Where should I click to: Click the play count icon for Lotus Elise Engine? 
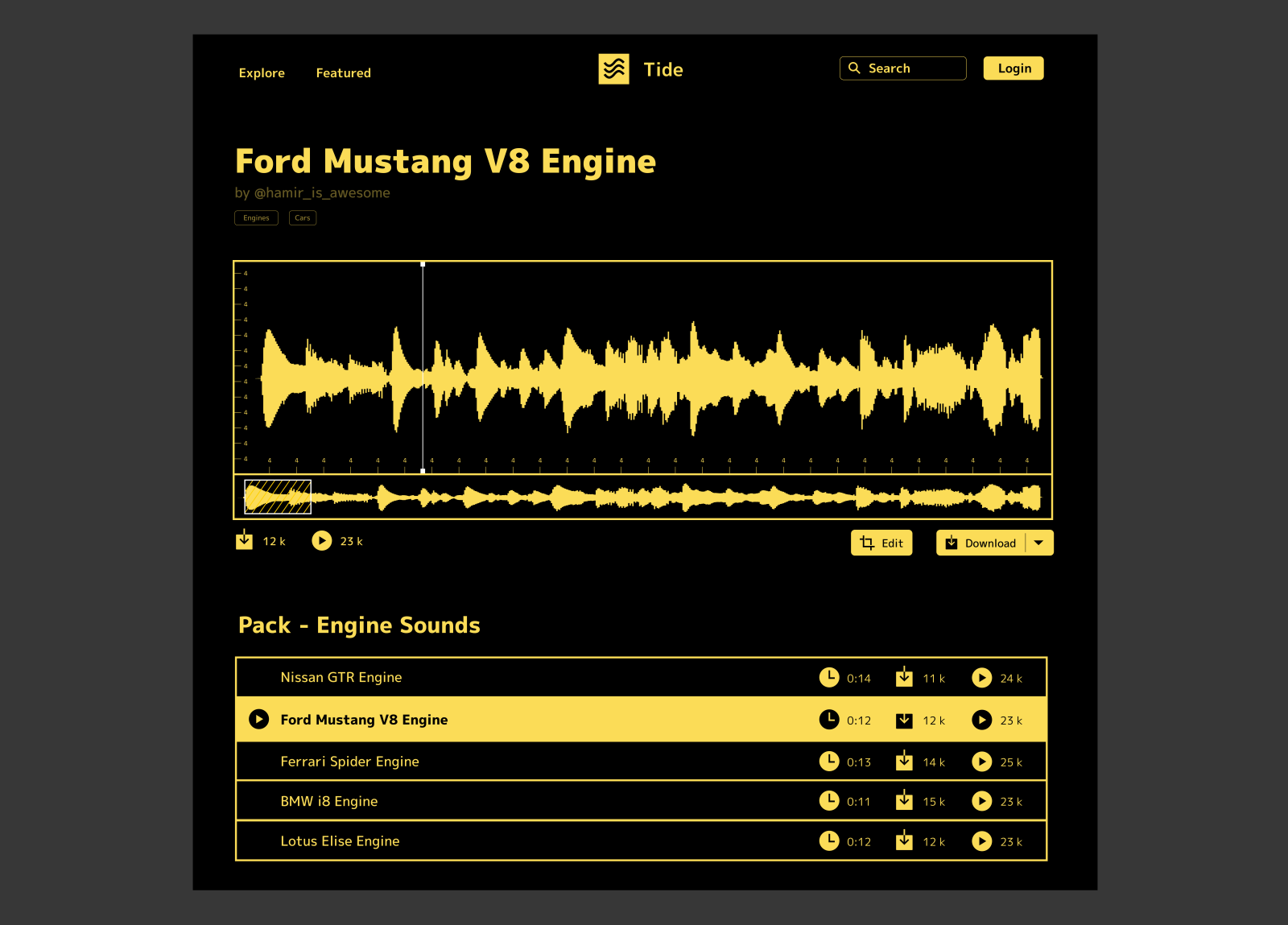click(982, 841)
